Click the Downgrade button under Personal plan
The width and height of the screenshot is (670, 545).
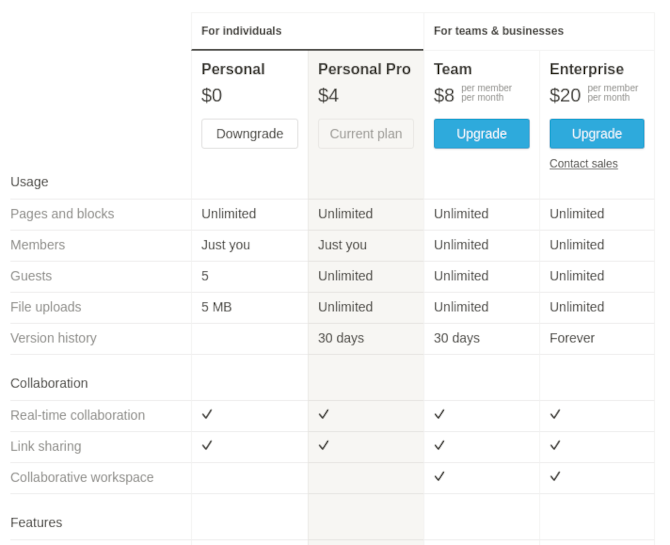(249, 134)
